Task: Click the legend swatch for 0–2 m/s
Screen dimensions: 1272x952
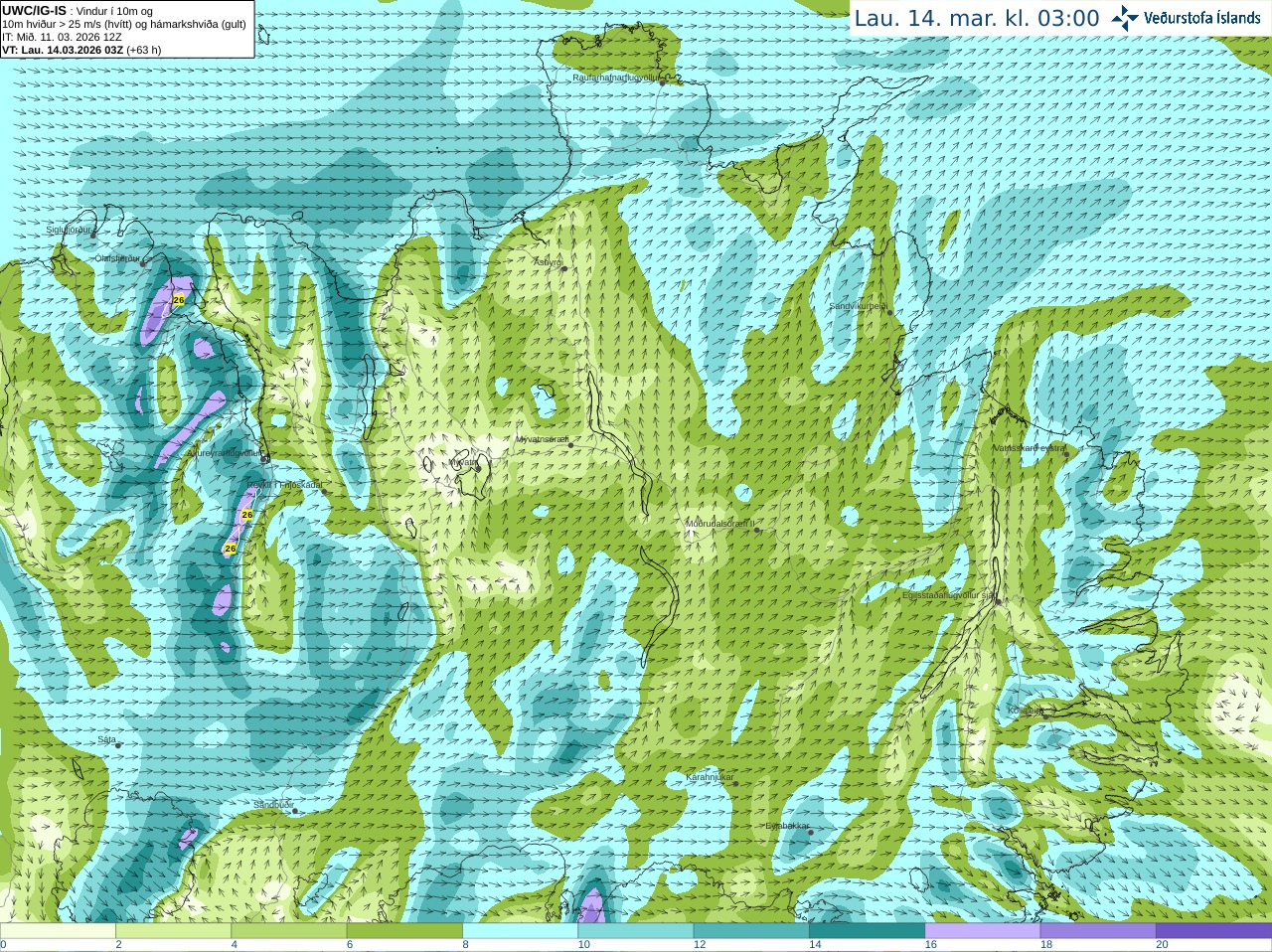Action: (58, 931)
